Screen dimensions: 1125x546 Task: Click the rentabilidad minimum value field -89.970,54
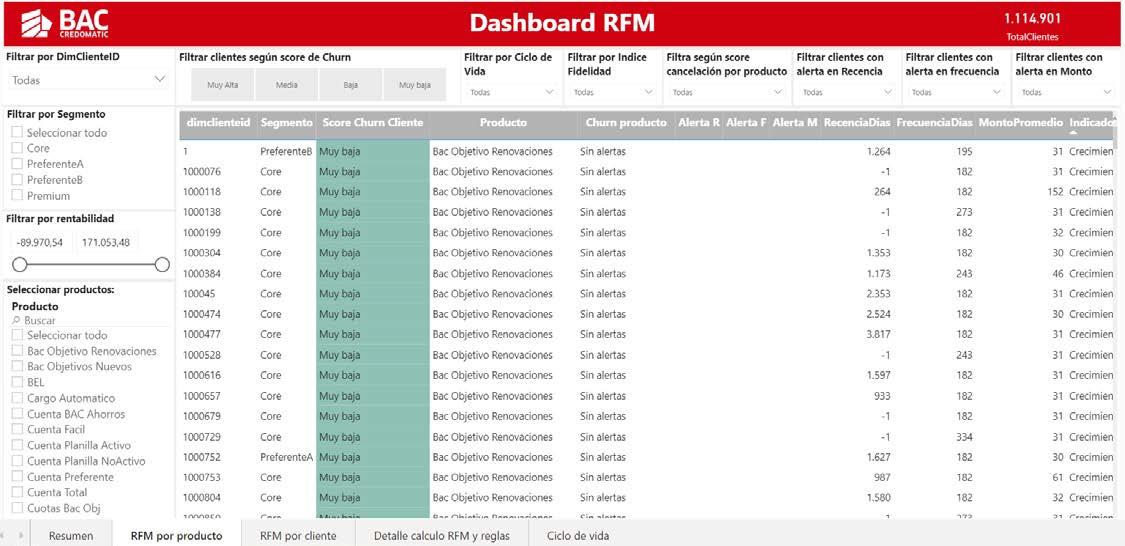click(39, 243)
